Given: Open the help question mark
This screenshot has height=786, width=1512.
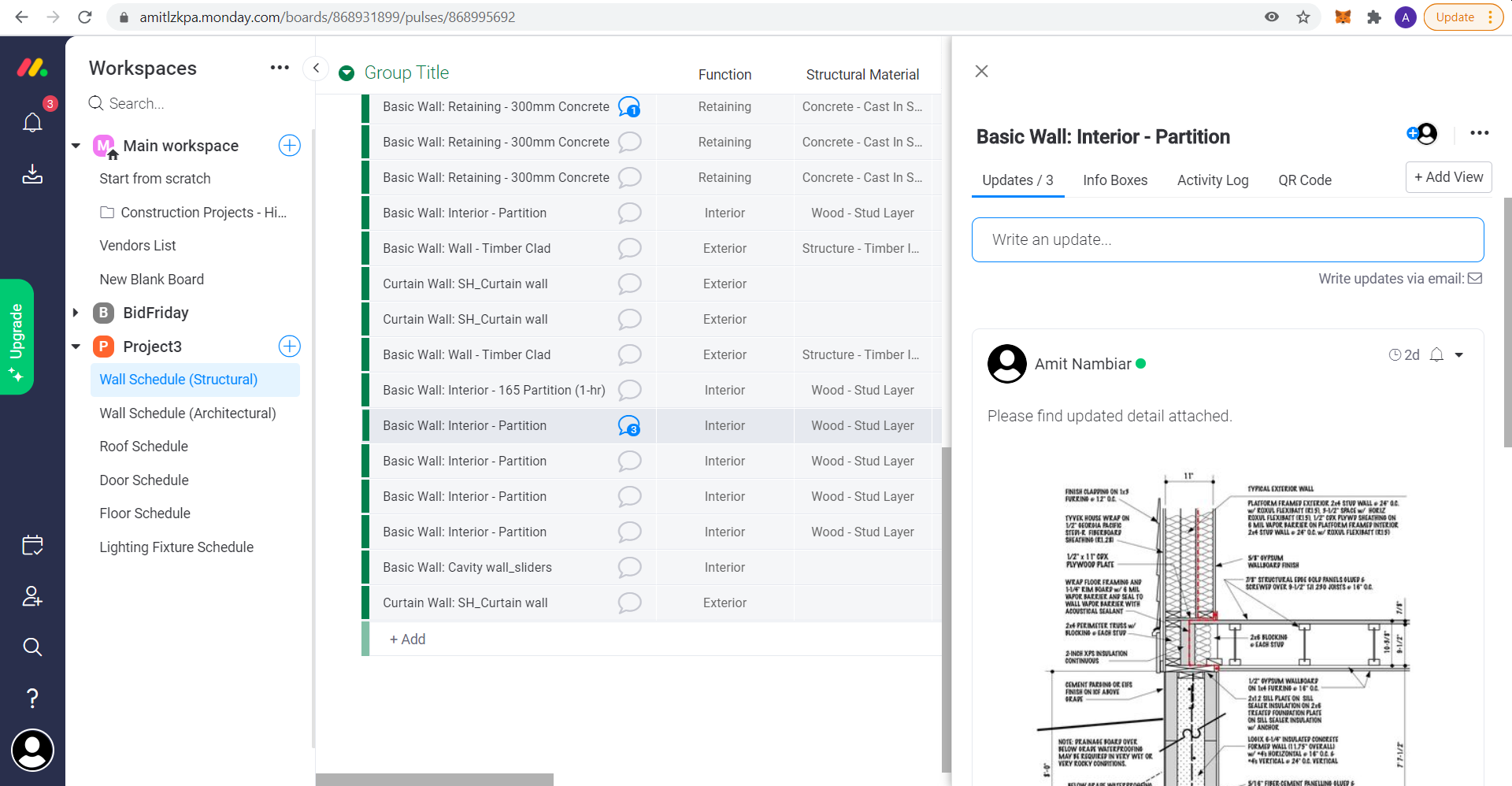Looking at the screenshot, I should point(32,698).
